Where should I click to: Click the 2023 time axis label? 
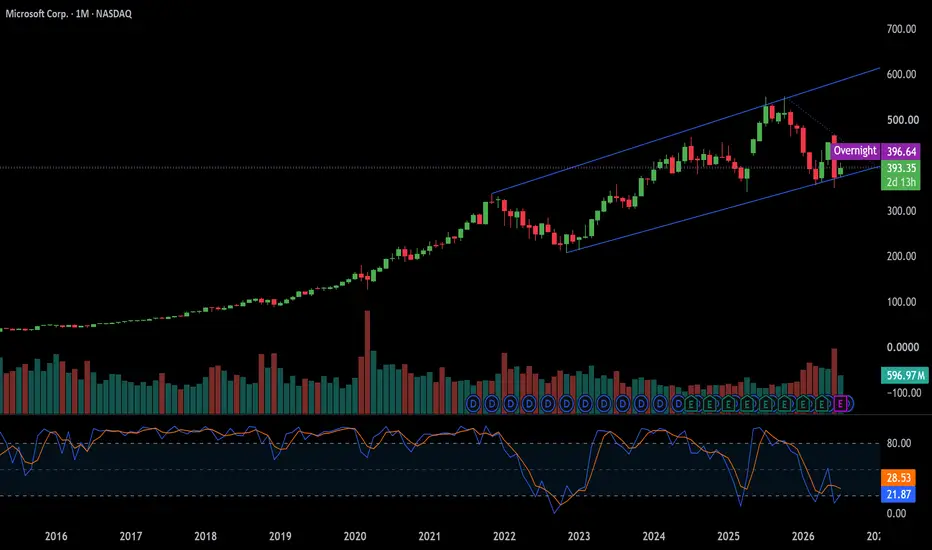579,536
